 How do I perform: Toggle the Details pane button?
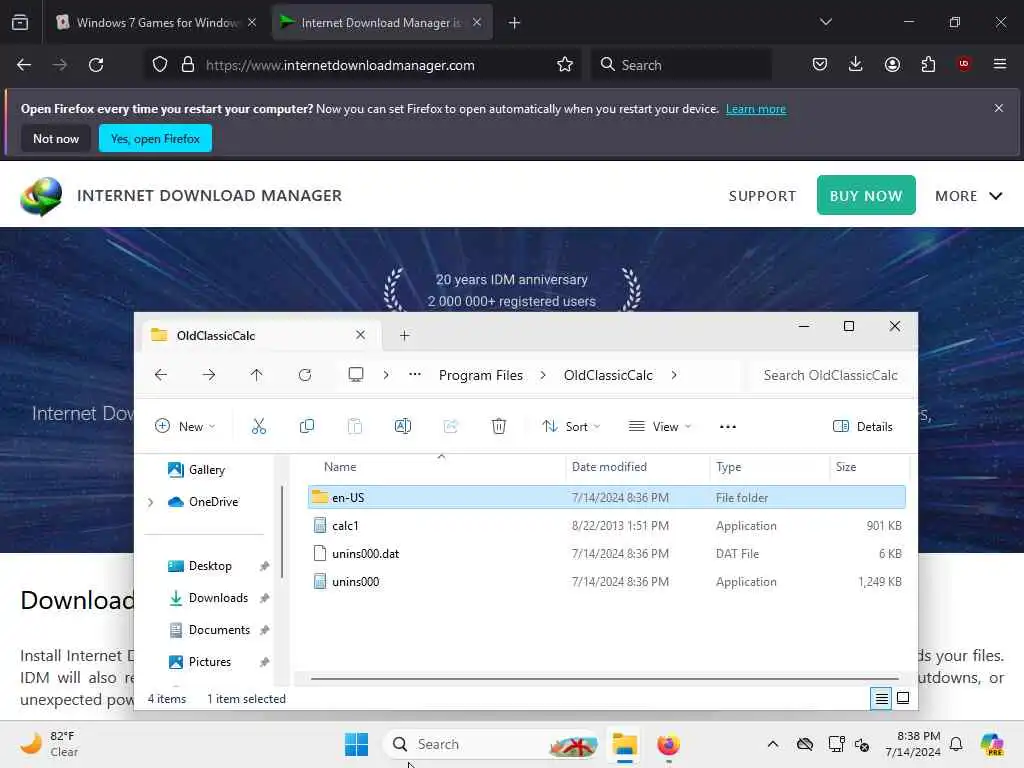862,426
